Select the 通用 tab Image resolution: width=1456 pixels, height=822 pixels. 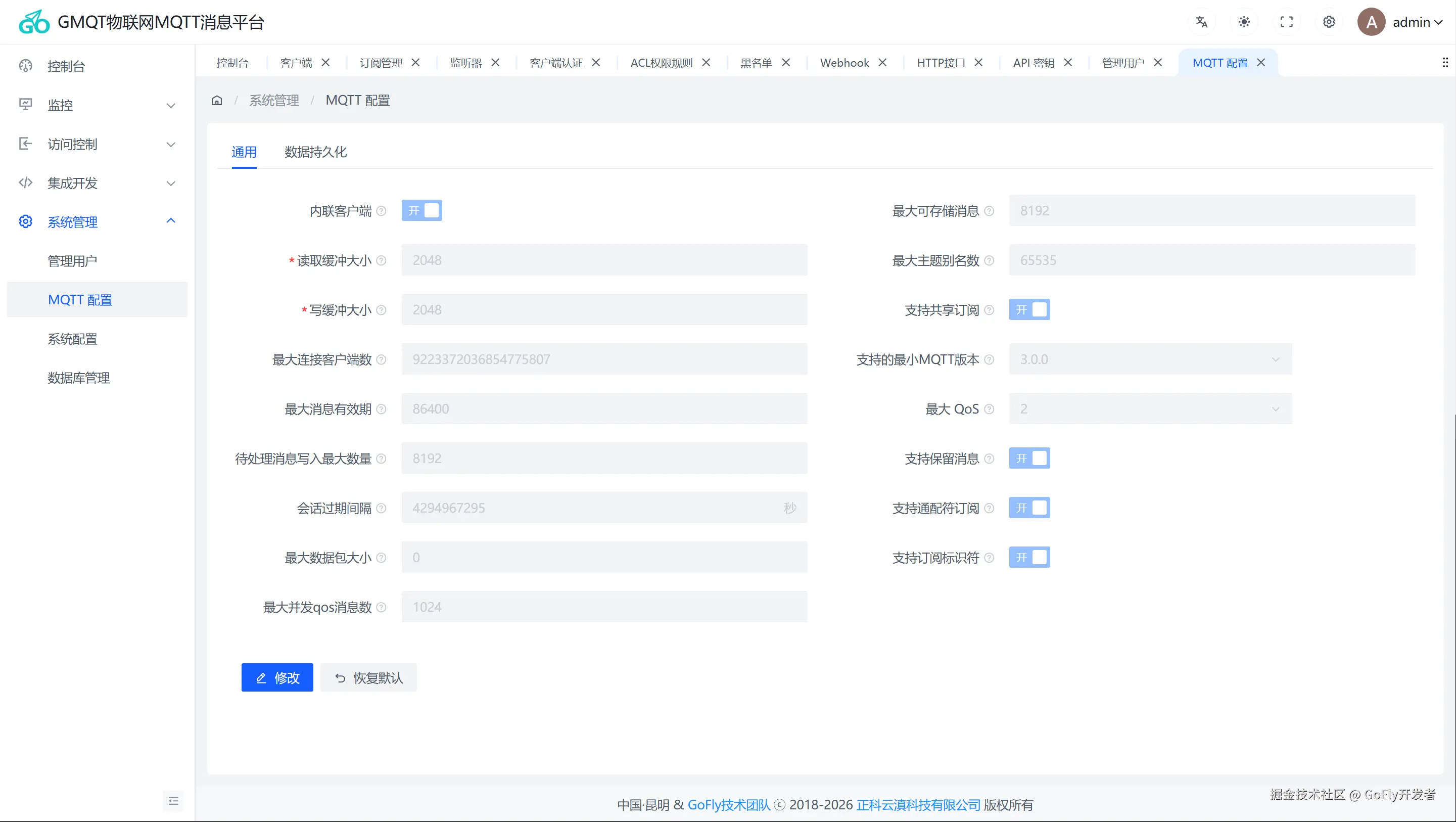pos(244,152)
